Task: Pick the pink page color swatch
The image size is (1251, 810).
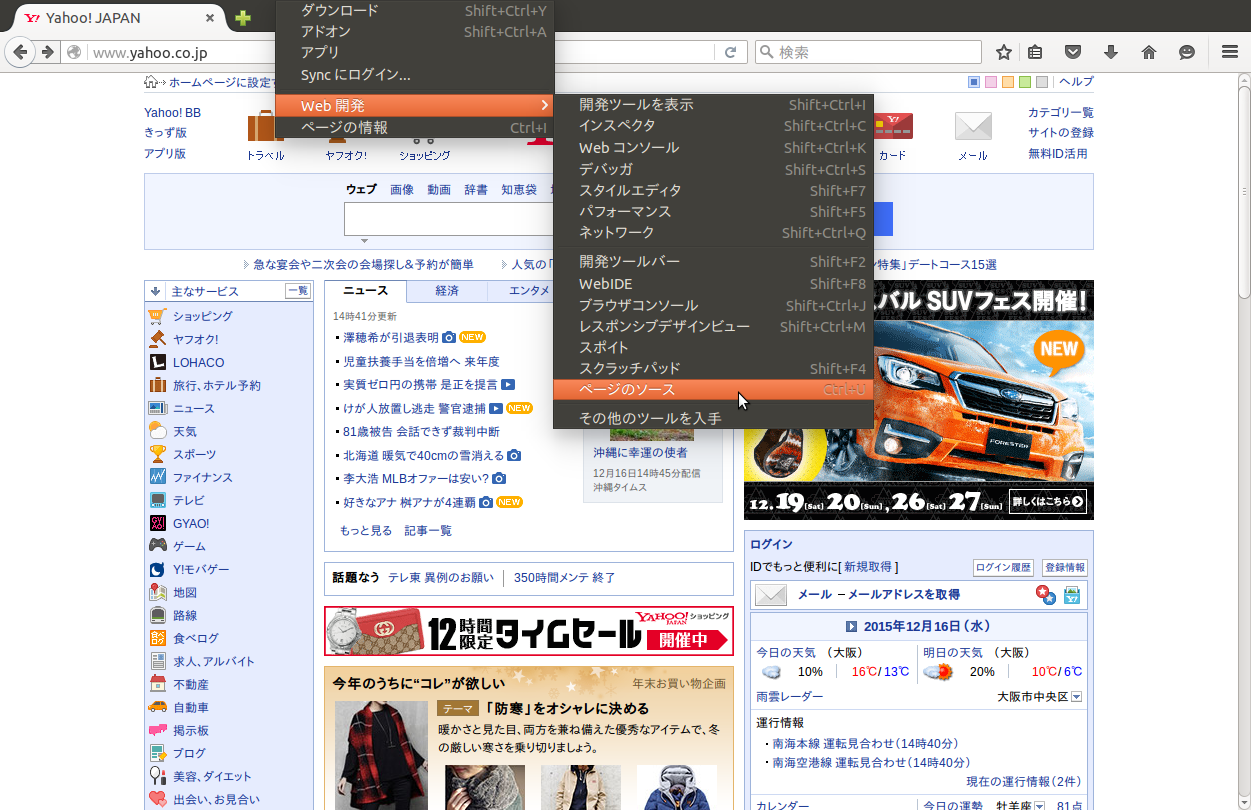Action: pyautogui.click(x=992, y=82)
